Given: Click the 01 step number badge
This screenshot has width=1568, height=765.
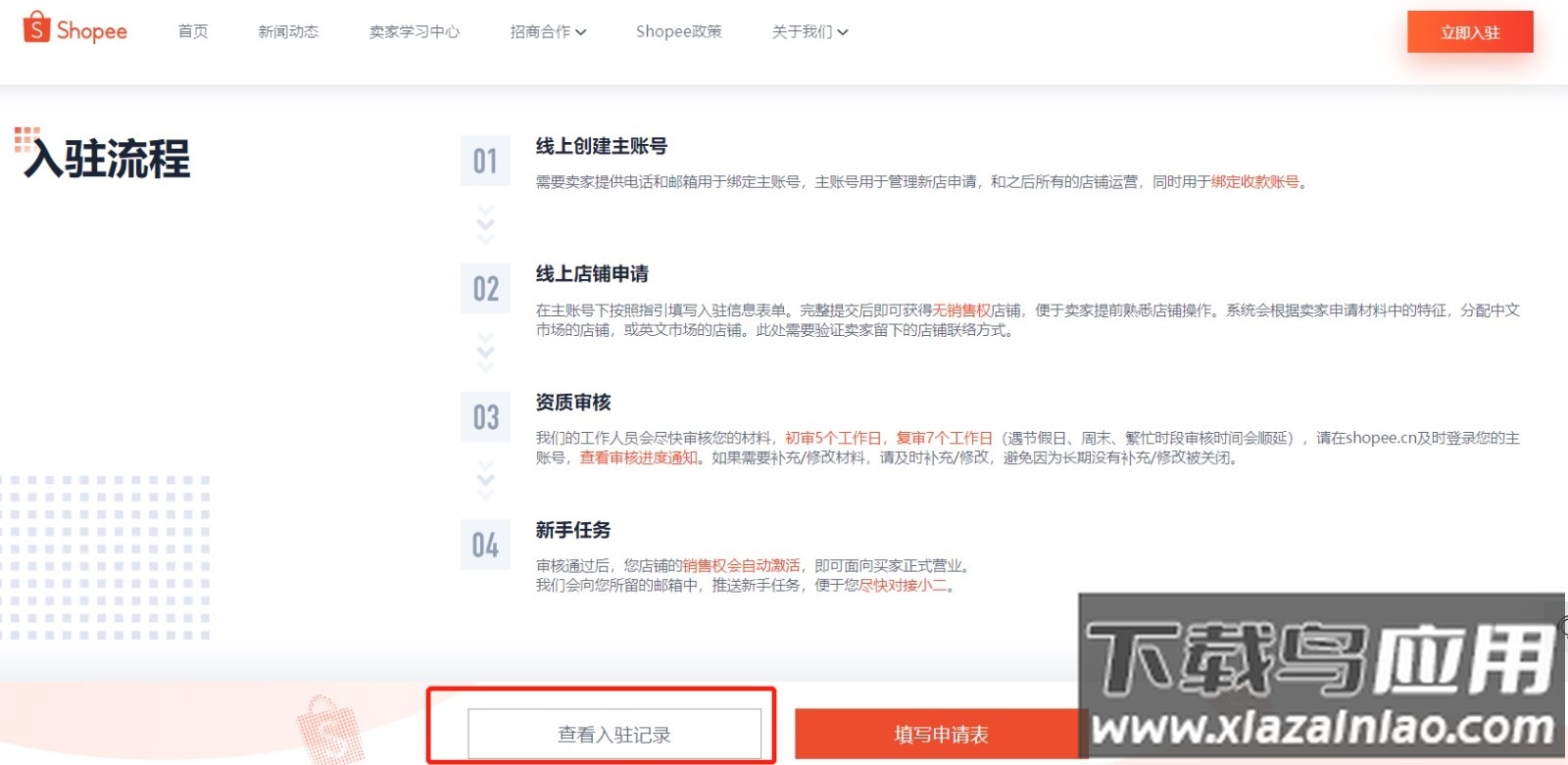Looking at the screenshot, I should [485, 161].
